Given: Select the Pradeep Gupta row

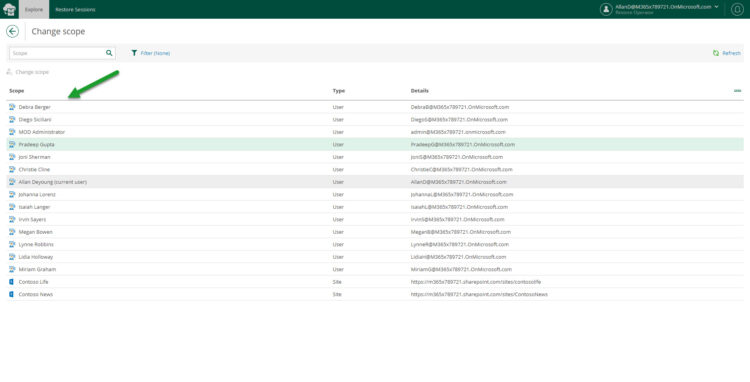Looking at the screenshot, I should point(375,144).
